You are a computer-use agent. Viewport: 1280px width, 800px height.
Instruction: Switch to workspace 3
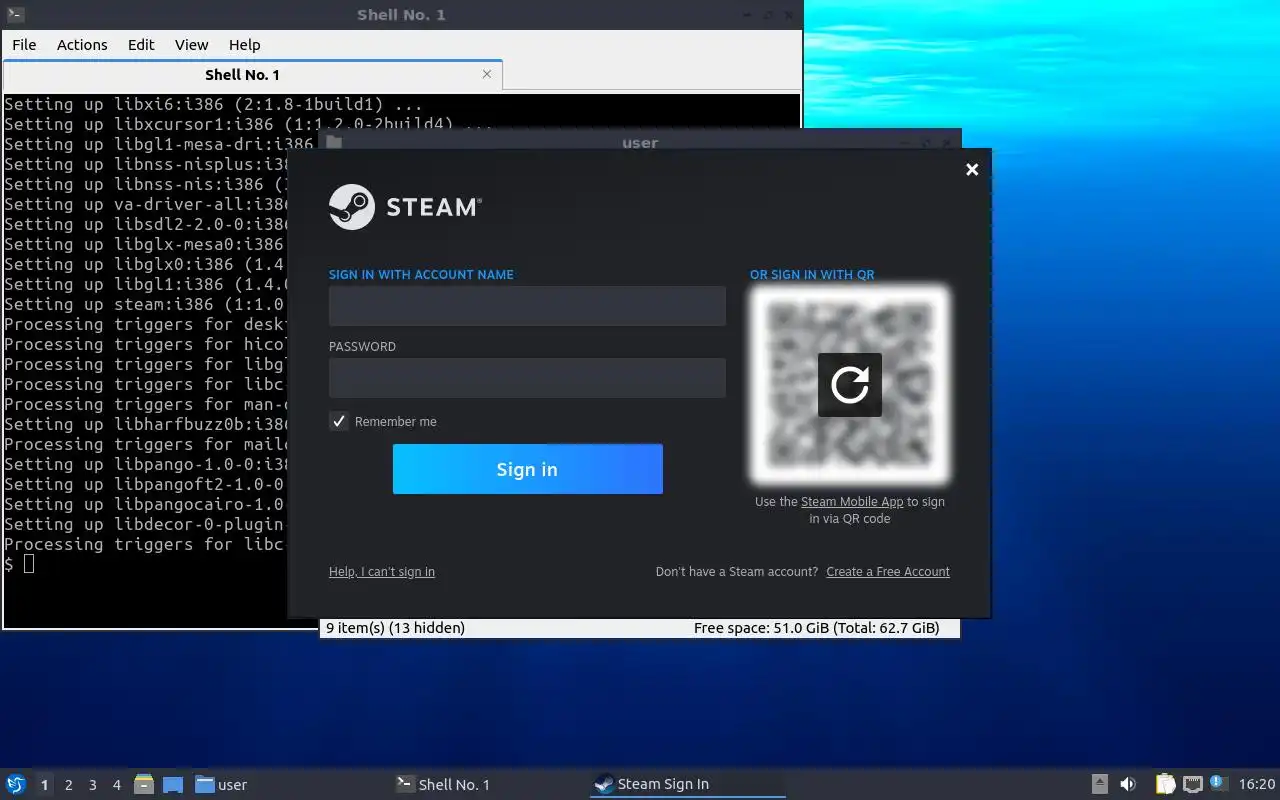point(92,785)
